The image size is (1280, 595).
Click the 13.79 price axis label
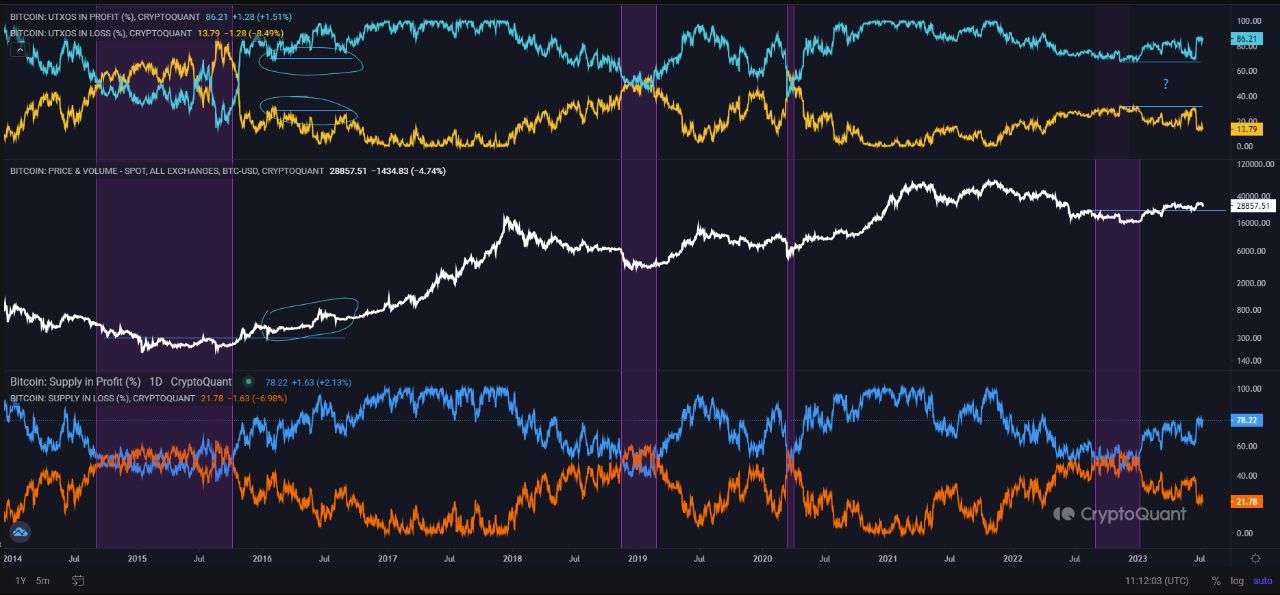pyautogui.click(x=1246, y=130)
